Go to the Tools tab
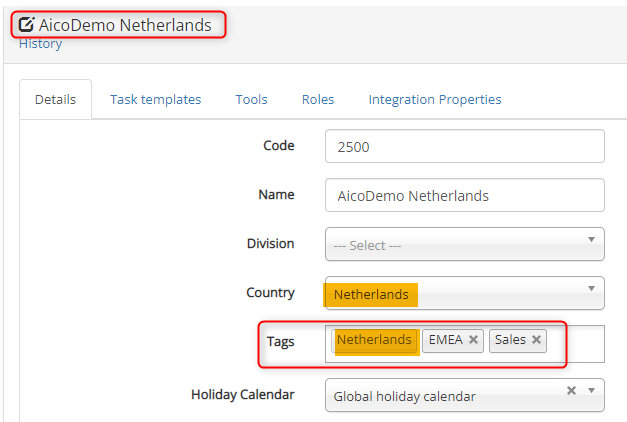 point(251,100)
